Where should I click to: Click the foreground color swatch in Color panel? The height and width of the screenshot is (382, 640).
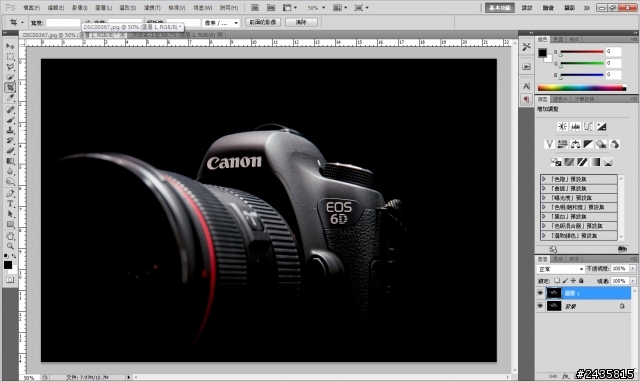542,53
